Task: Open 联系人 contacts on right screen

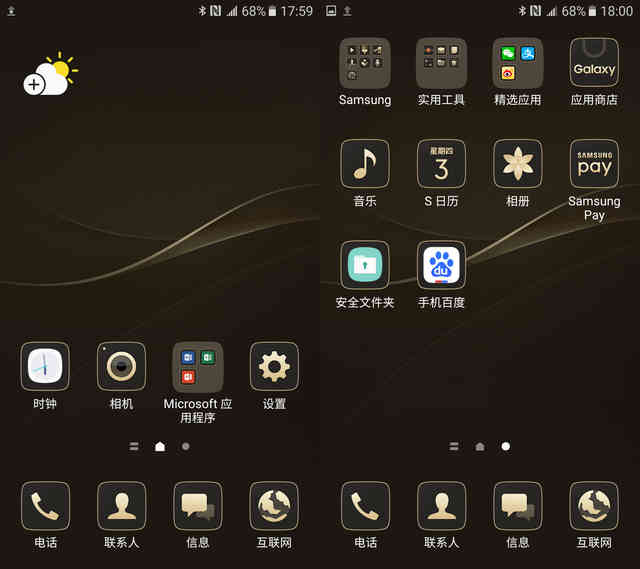Action: [442, 506]
